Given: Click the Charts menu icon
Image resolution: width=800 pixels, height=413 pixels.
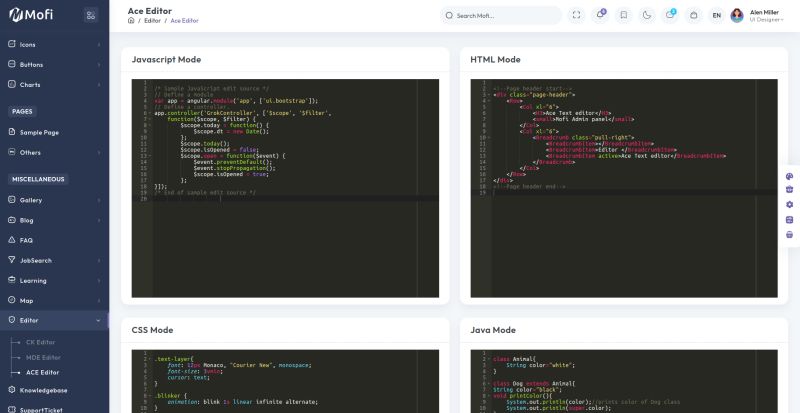Looking at the screenshot, I should tap(12, 84).
